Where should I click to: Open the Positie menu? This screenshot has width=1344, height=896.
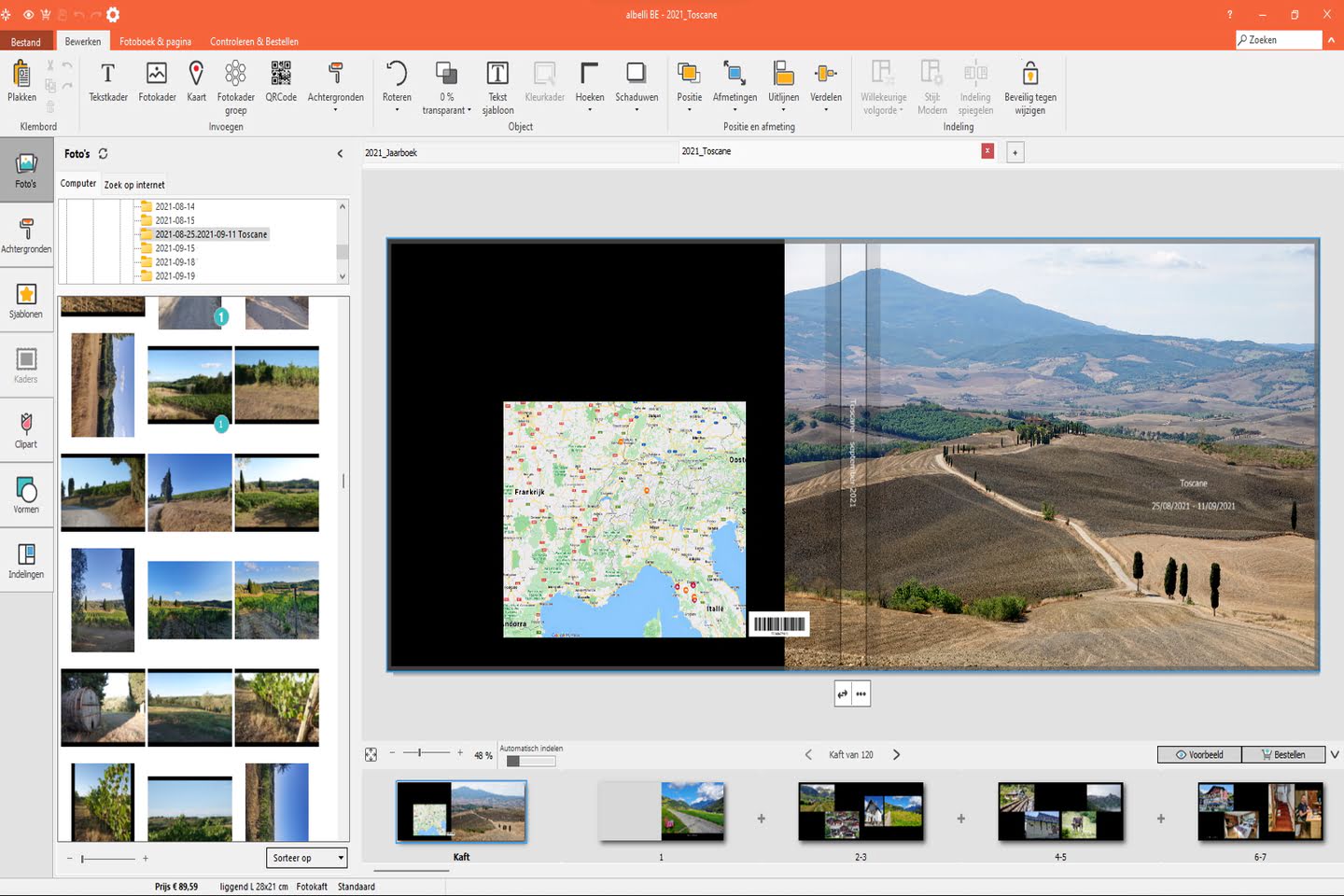pos(689,87)
